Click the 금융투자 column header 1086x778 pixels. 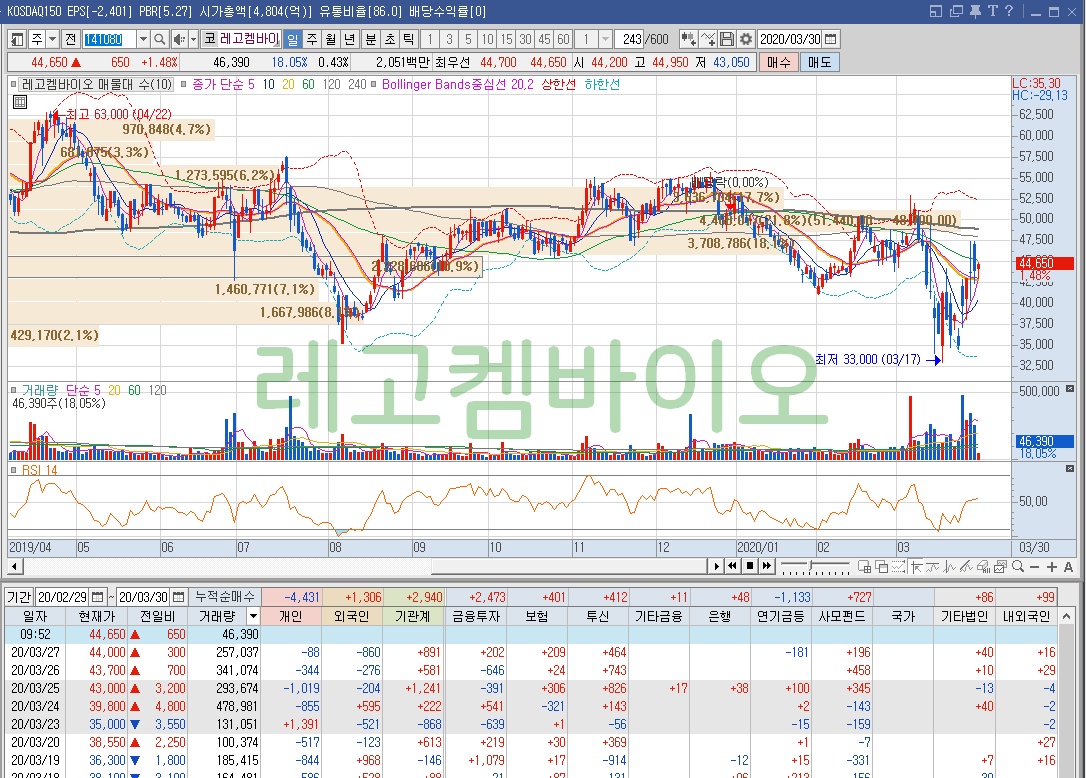[x=476, y=616]
